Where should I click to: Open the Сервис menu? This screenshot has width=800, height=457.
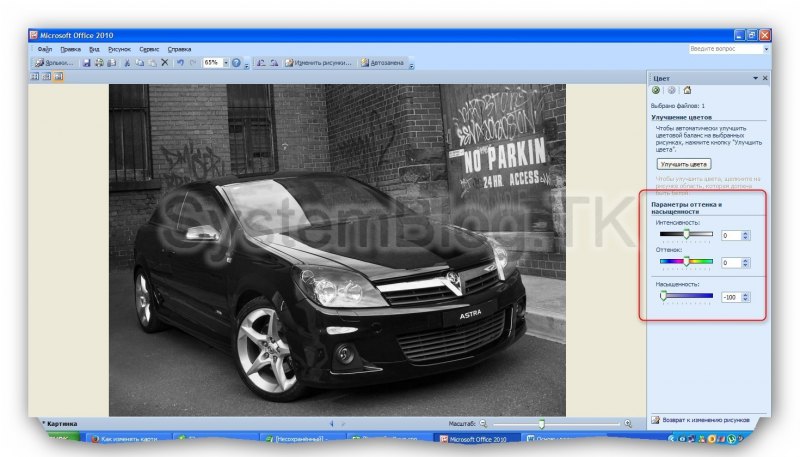click(x=149, y=49)
